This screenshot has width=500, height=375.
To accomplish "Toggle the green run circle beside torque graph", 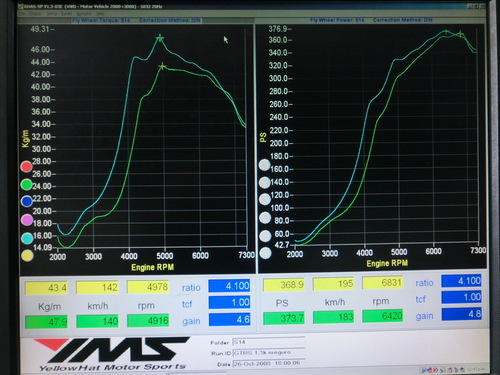I will tap(26, 184).
